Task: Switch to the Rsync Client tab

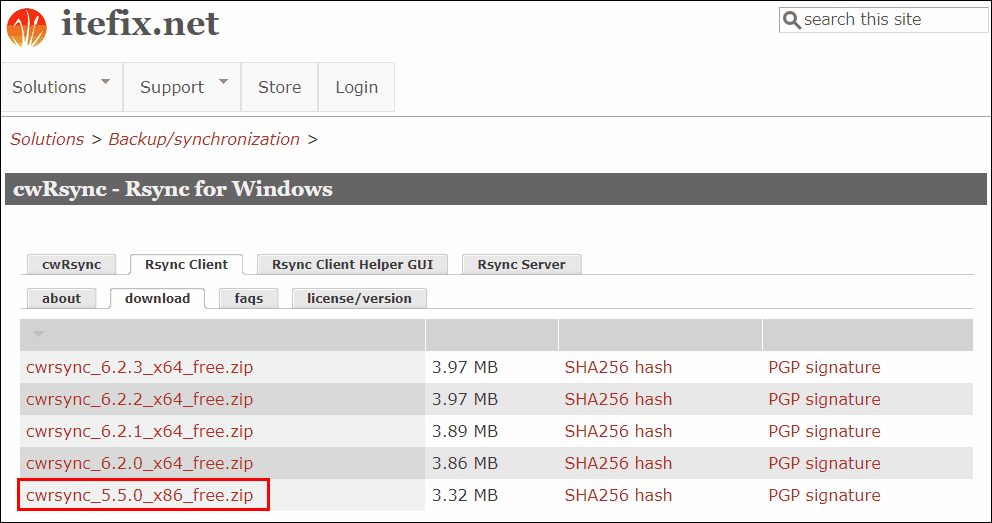Action: click(187, 264)
